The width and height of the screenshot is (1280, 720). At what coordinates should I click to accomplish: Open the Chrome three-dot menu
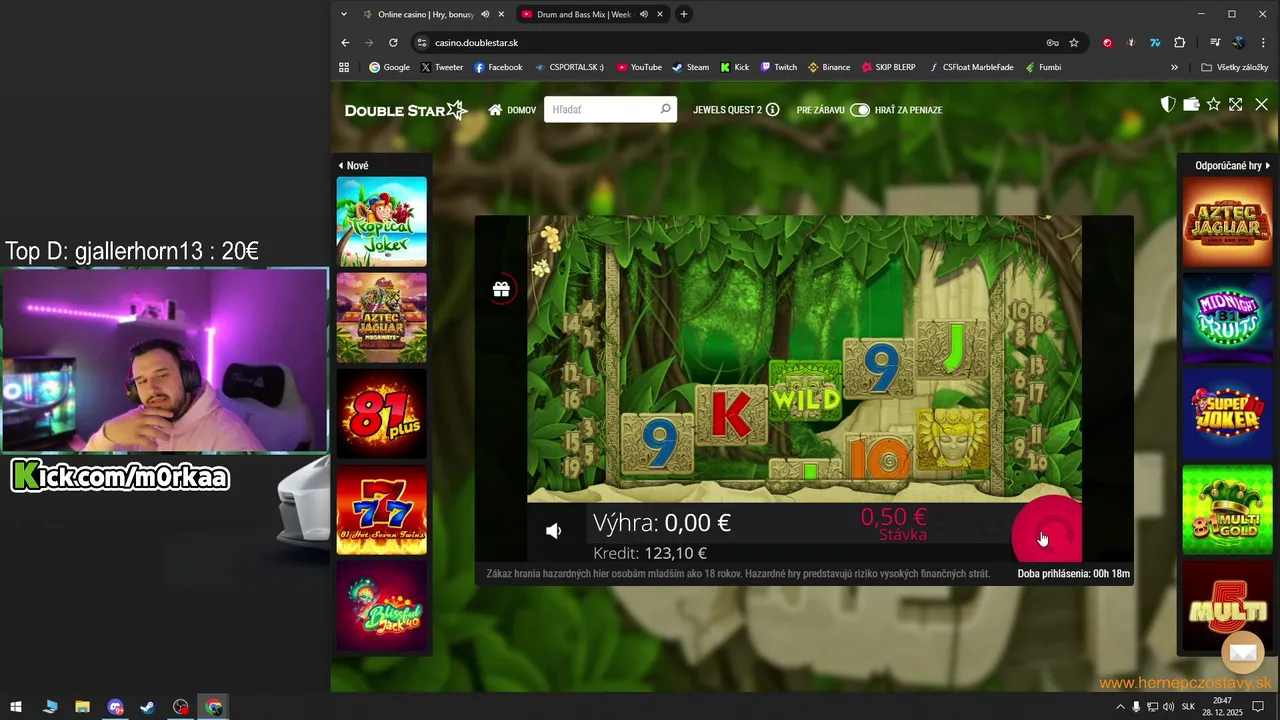click(1262, 43)
